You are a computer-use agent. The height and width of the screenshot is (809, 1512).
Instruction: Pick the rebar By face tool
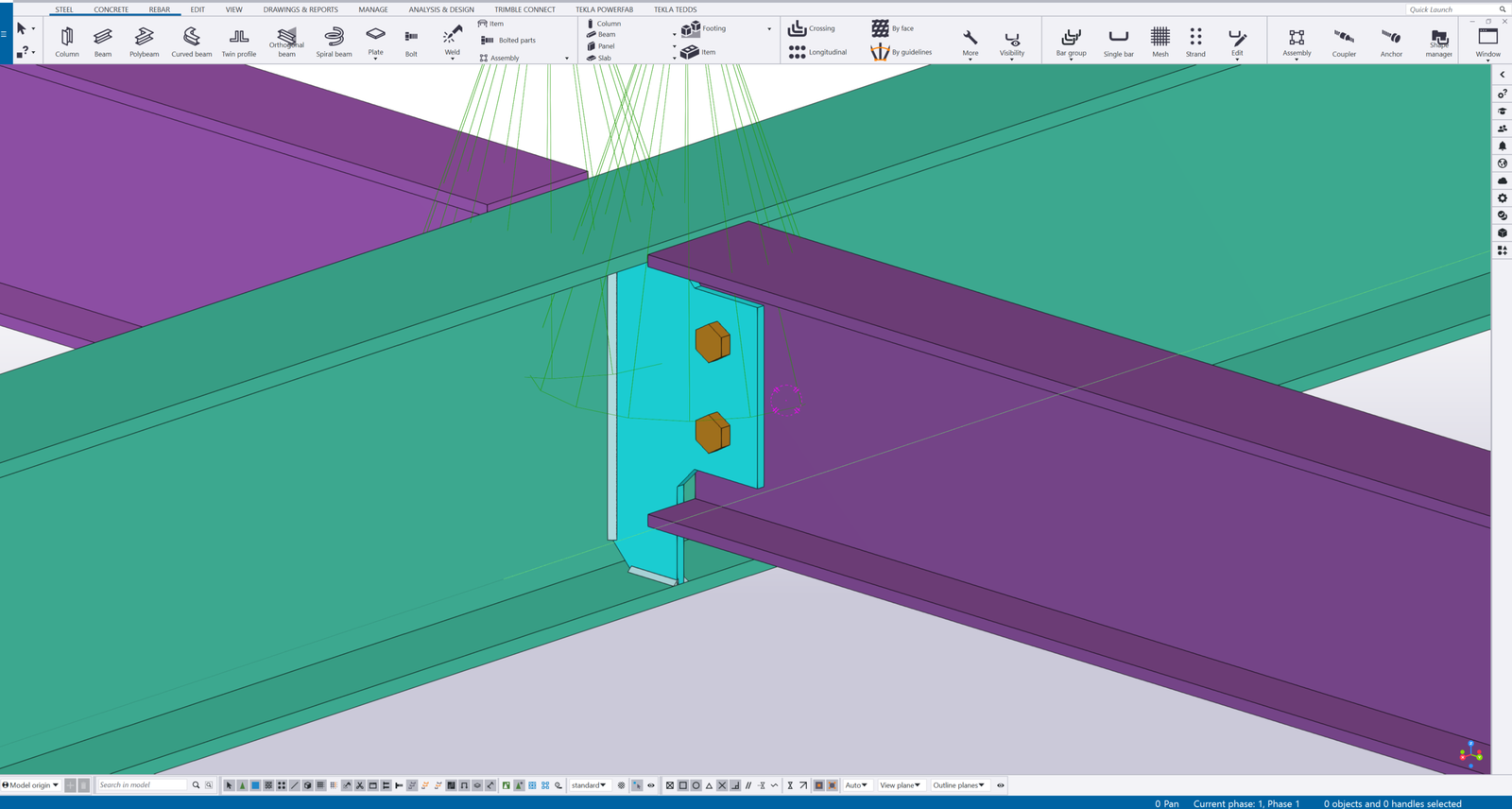coord(892,28)
